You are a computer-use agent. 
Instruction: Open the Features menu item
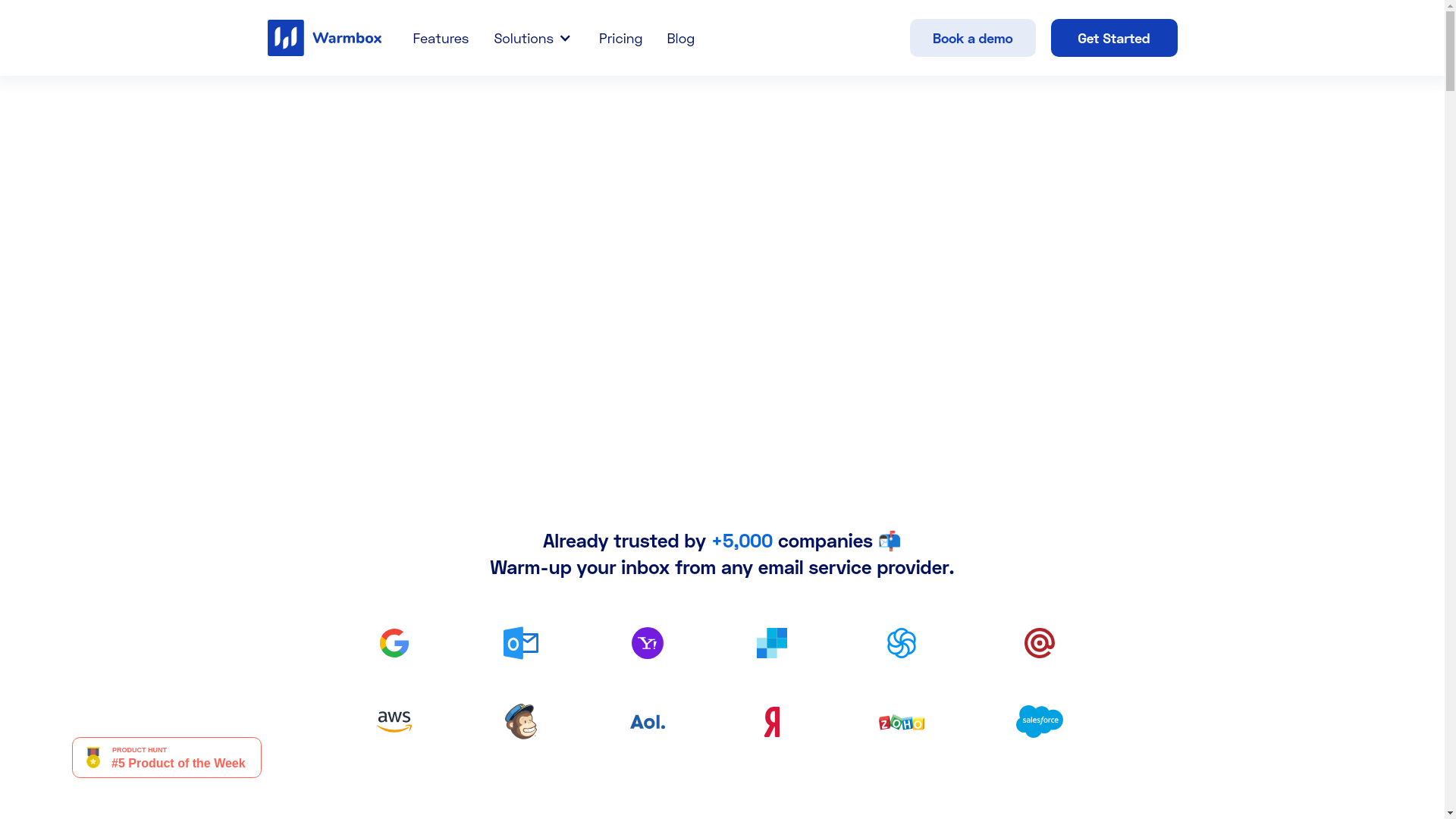[441, 38]
